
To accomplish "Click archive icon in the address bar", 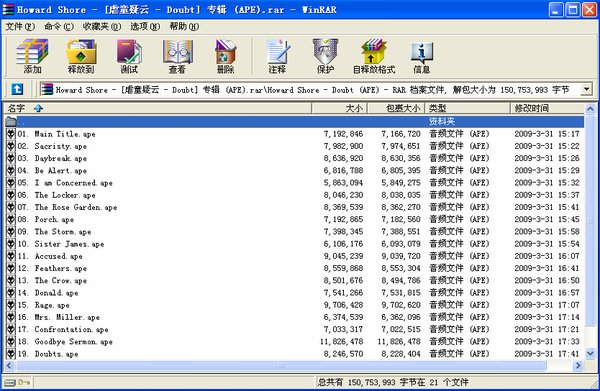I will pos(47,90).
